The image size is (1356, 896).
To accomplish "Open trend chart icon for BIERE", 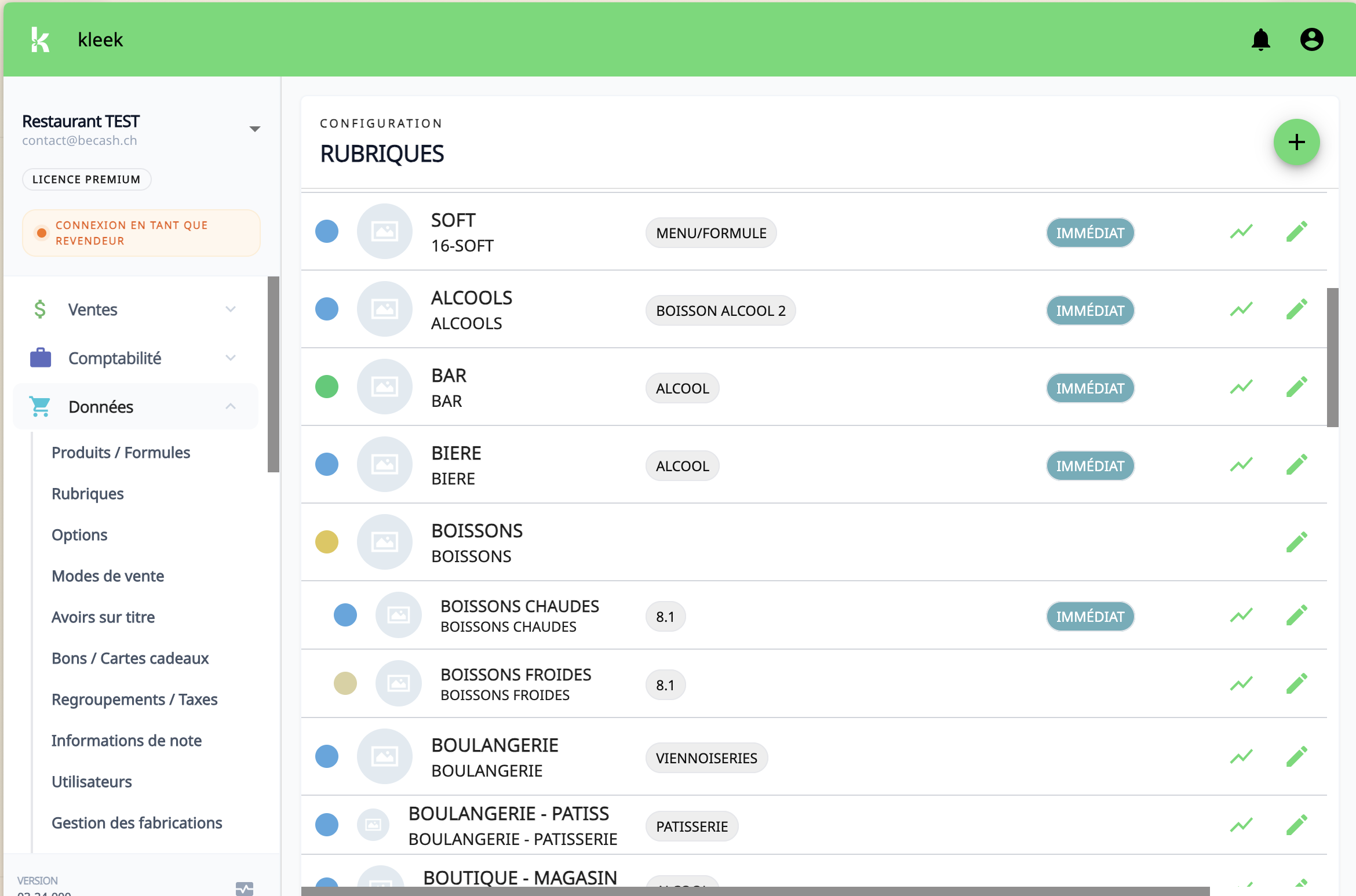I will tap(1241, 465).
